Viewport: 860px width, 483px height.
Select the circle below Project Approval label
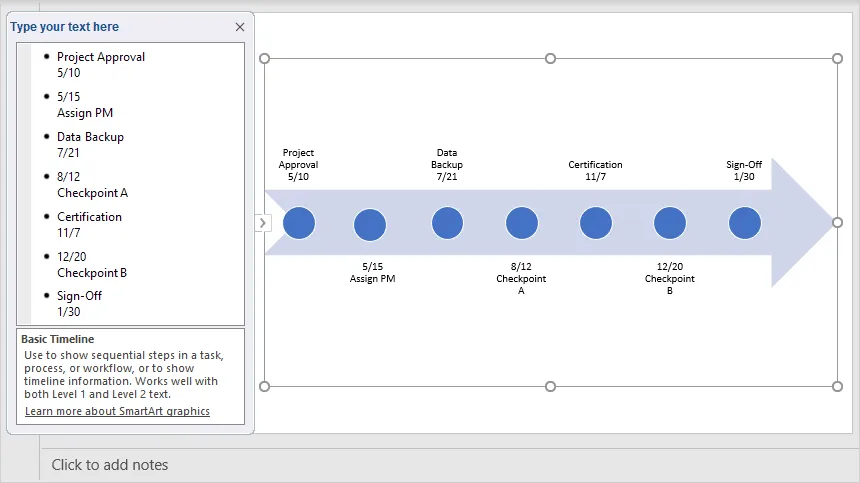click(x=299, y=223)
